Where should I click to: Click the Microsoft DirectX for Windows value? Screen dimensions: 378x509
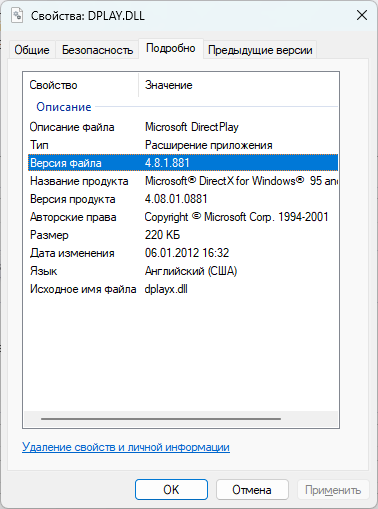click(x=241, y=181)
